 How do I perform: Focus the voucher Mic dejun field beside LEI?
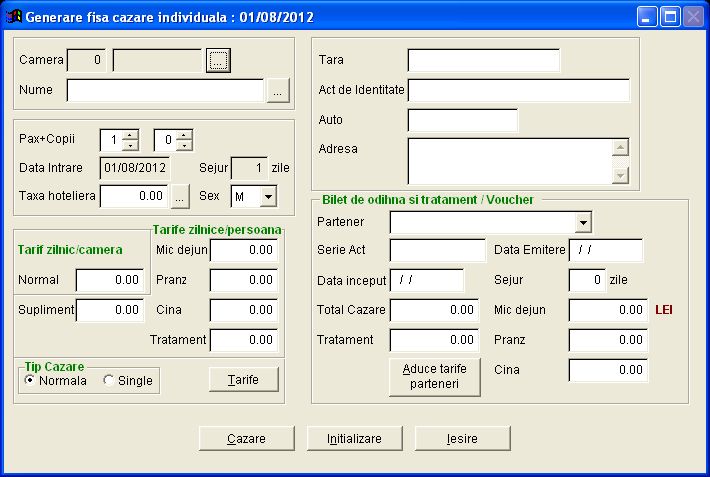tap(608, 310)
